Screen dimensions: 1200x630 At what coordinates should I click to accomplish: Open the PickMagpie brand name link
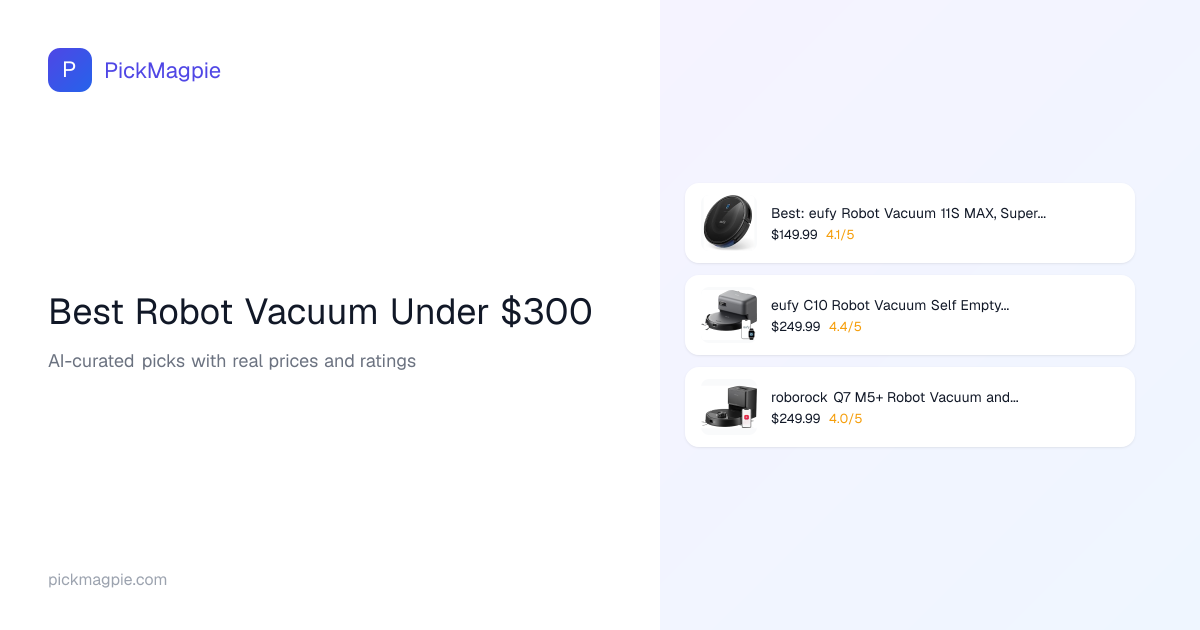[x=162, y=70]
